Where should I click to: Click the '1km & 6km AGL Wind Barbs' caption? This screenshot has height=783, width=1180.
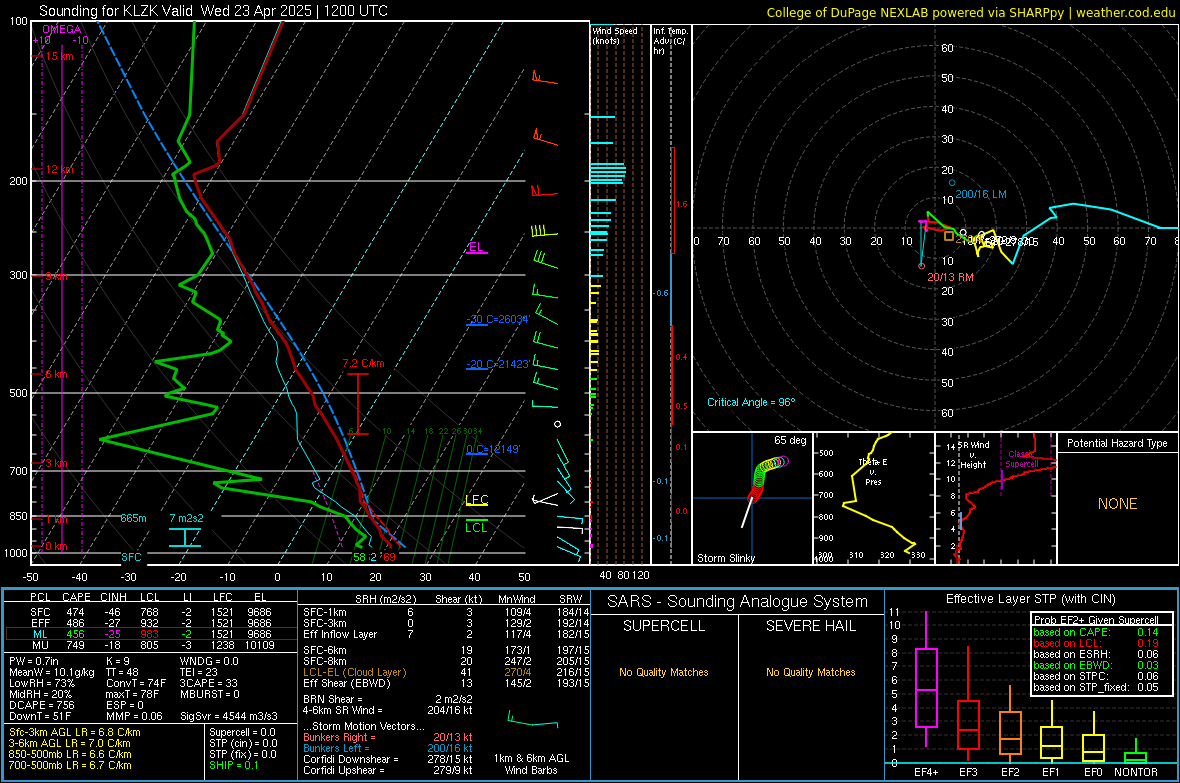pyautogui.click(x=531, y=764)
